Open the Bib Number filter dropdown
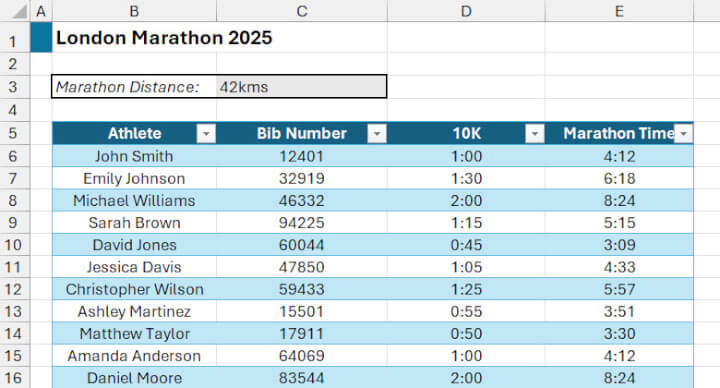The image size is (720, 388). [377, 134]
